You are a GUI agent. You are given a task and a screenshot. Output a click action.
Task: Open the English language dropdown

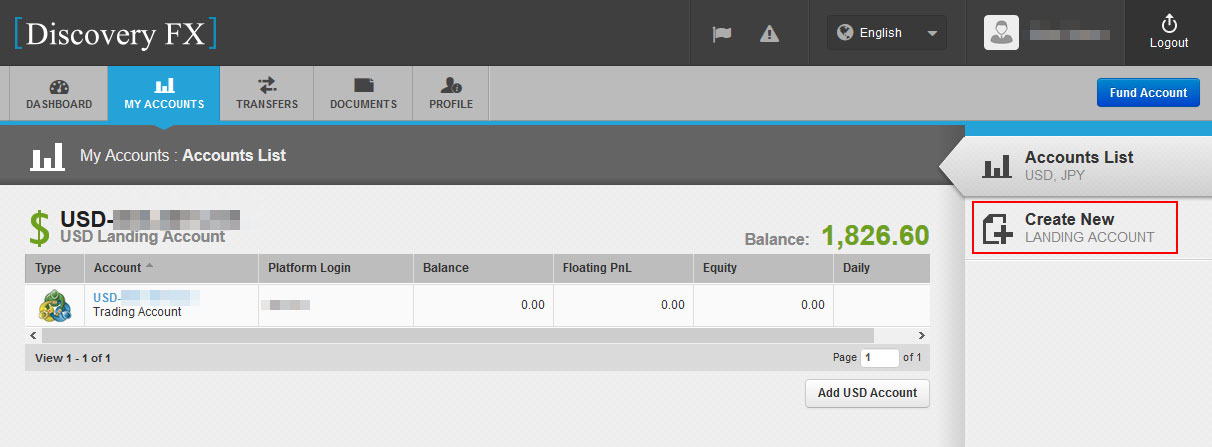click(886, 33)
